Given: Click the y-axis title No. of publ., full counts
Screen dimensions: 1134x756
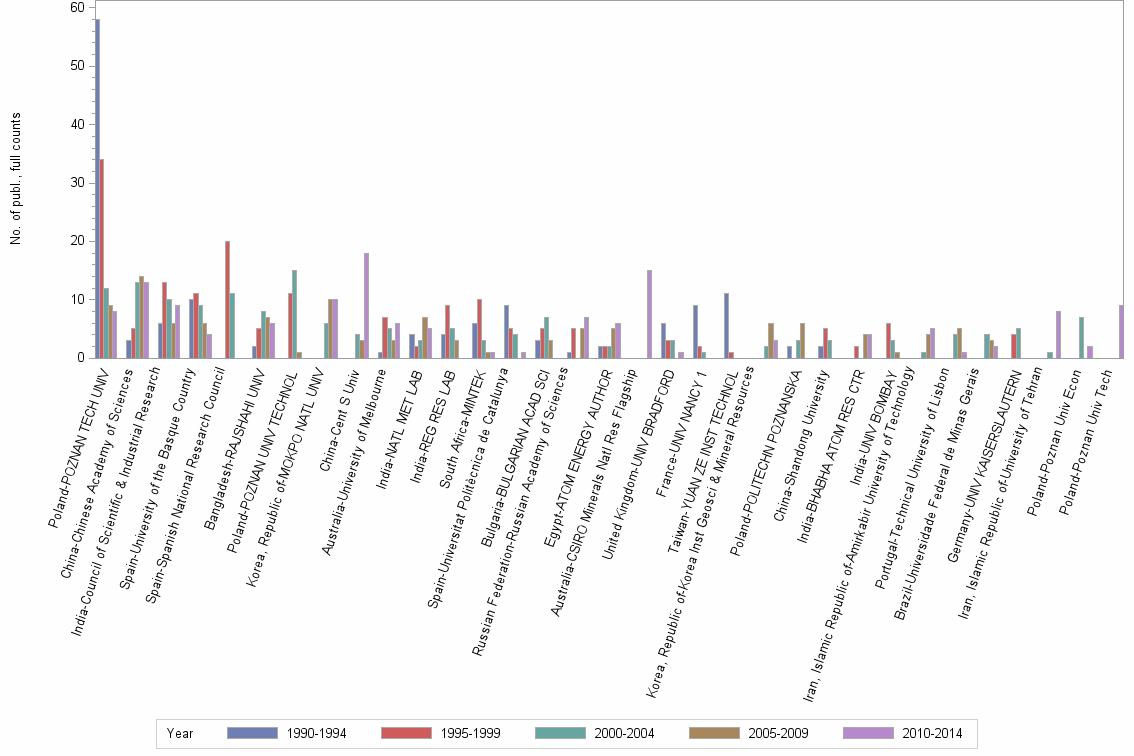Looking at the screenshot, I should point(15,179).
